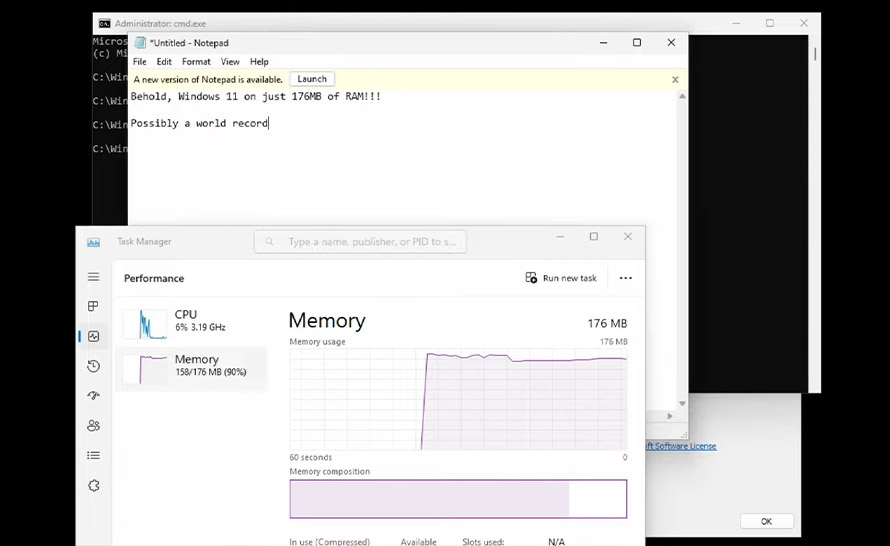Open Notepad Edit menu
This screenshot has width=890, height=546.
[164, 61]
